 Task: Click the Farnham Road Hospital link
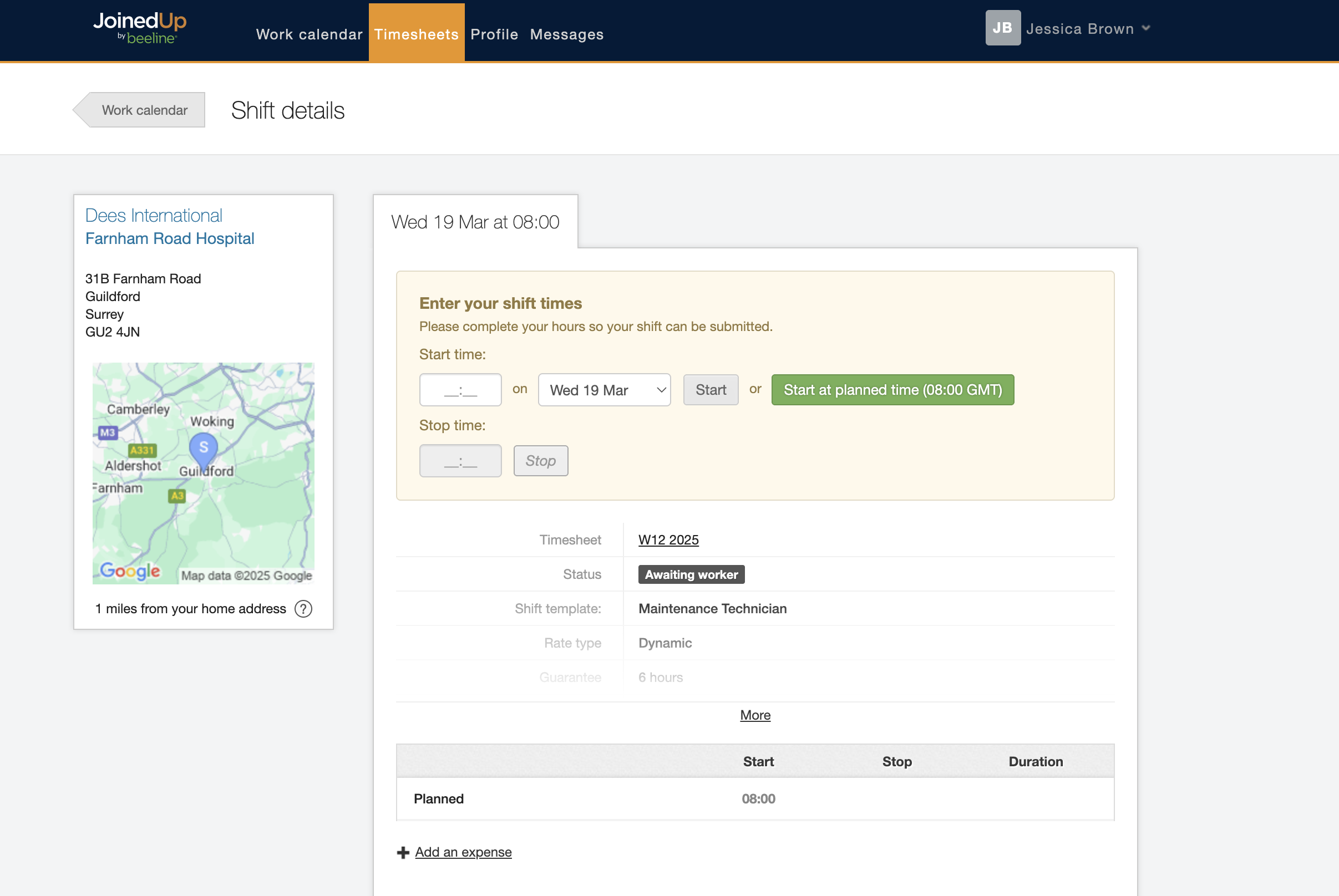pos(170,239)
